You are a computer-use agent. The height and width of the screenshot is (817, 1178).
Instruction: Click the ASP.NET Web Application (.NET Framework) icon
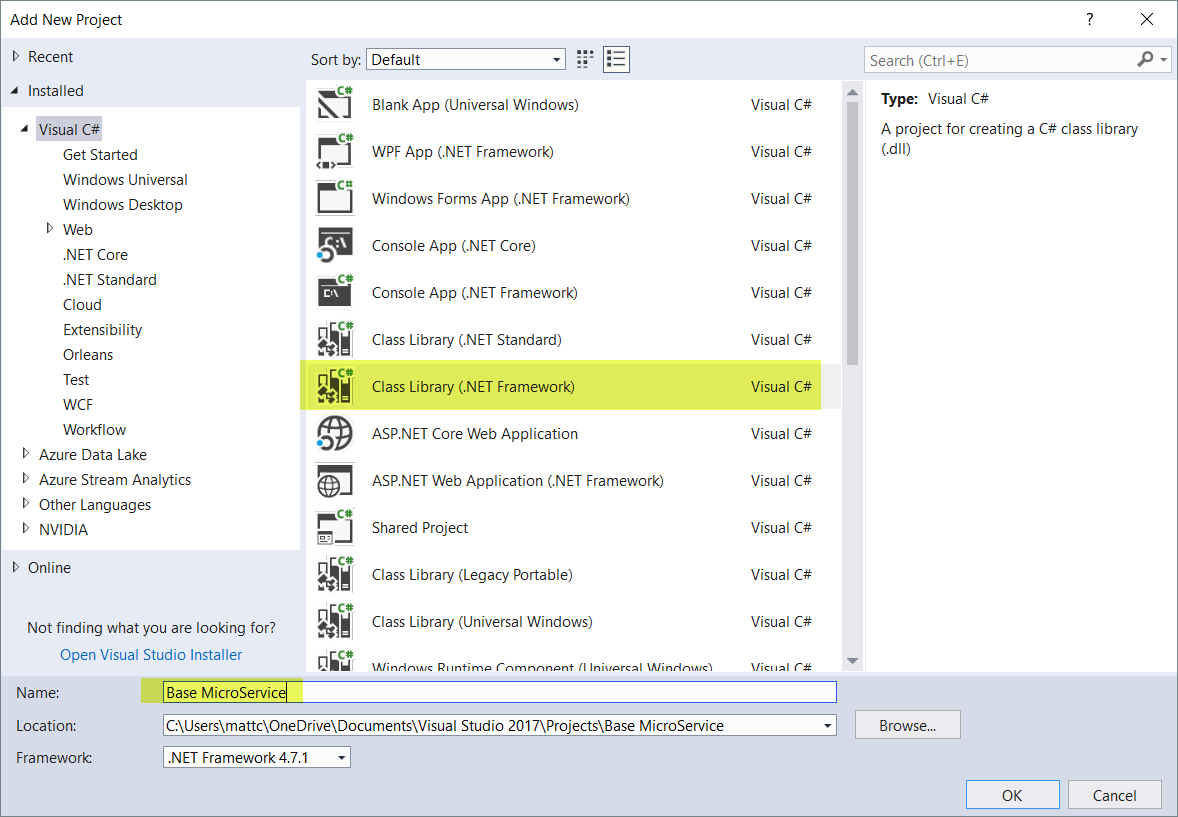[x=335, y=480]
